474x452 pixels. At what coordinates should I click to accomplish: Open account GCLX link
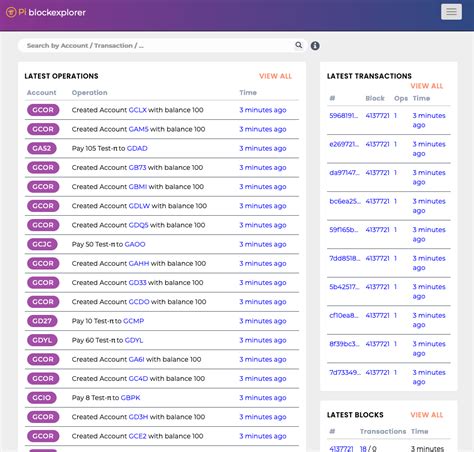coord(137,110)
